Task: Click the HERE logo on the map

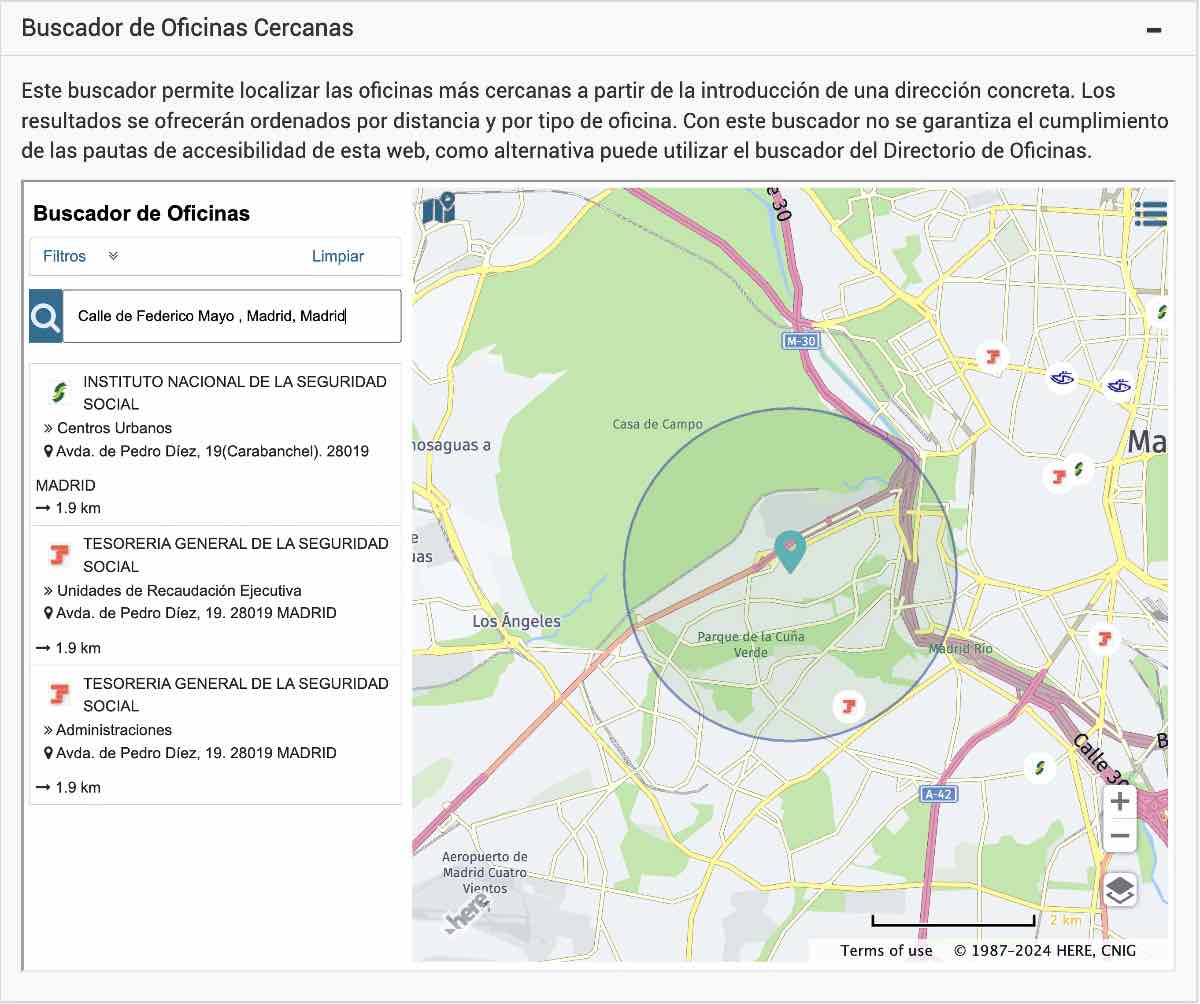Action: 467,914
